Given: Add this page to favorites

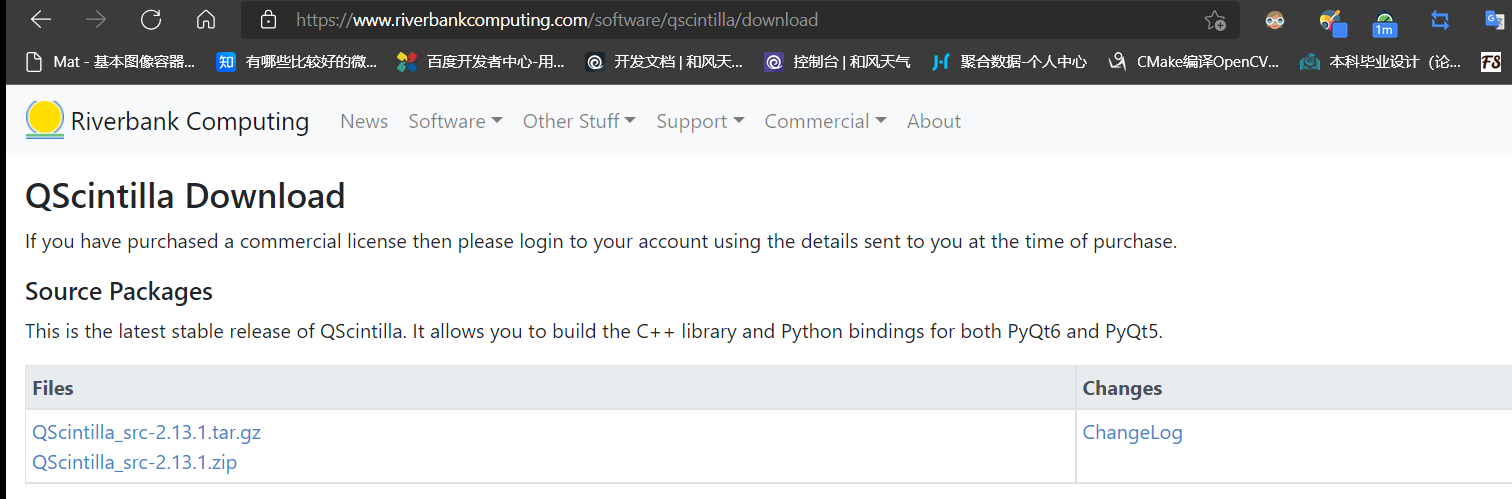Looking at the screenshot, I should [1214, 20].
